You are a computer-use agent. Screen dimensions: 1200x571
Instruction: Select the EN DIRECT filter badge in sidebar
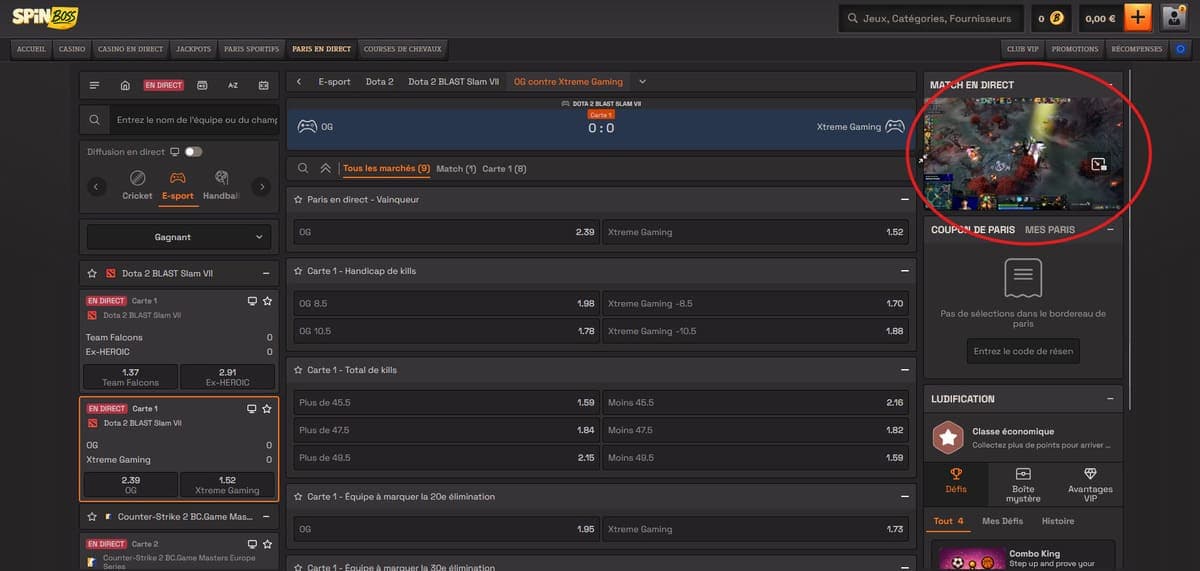[164, 85]
